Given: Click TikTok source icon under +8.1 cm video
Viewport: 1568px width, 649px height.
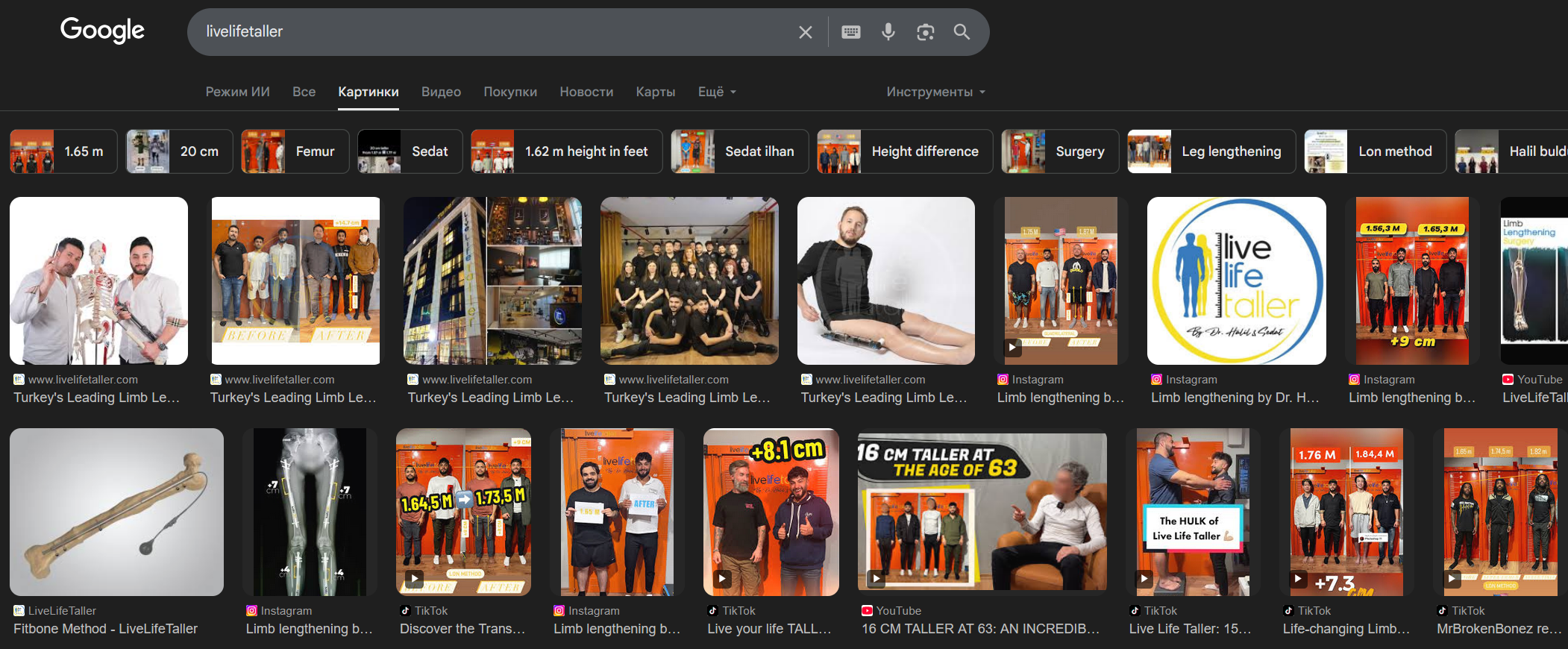Looking at the screenshot, I should pyautogui.click(x=712, y=611).
